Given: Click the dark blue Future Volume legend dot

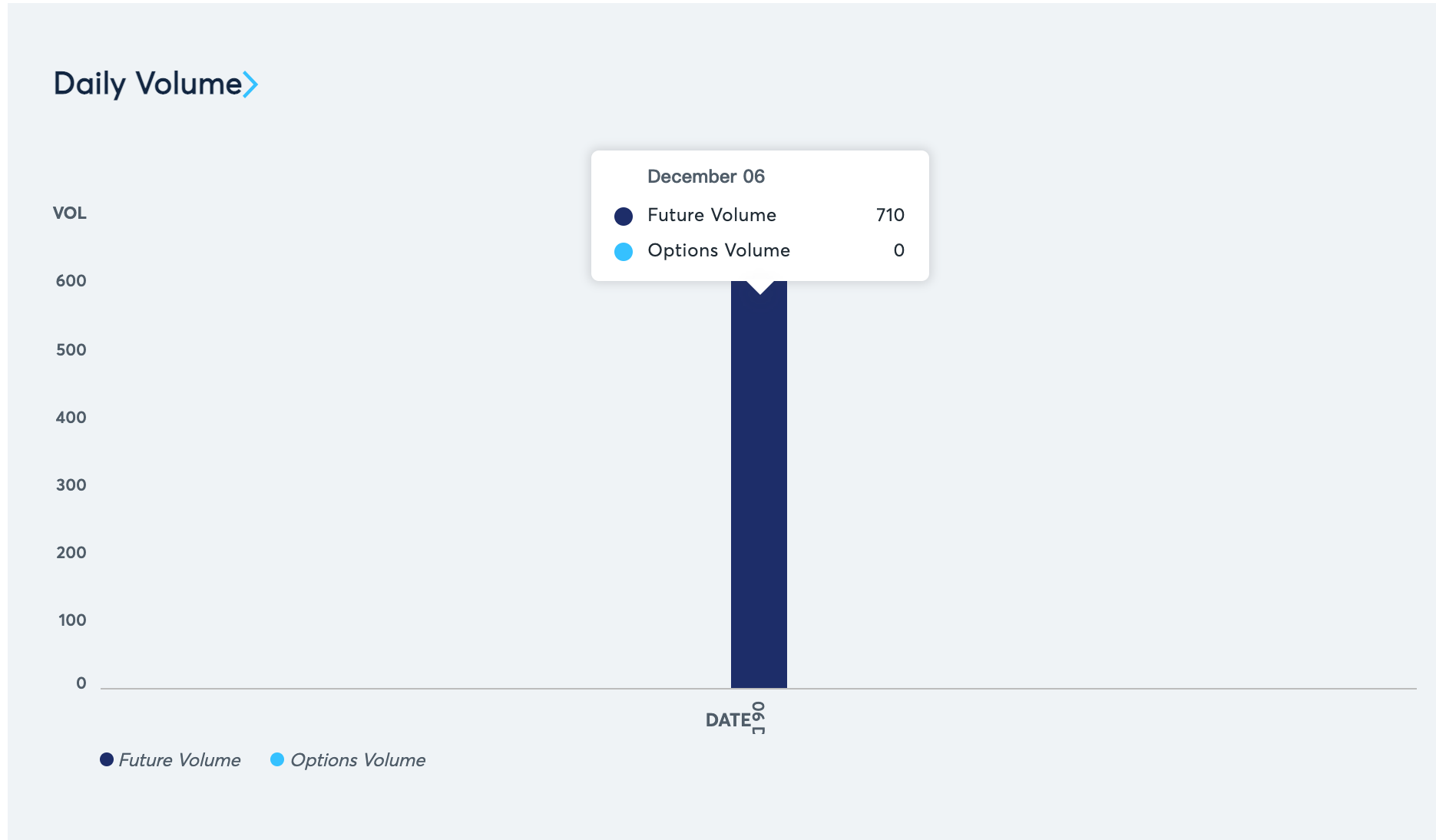Looking at the screenshot, I should pos(107,759).
